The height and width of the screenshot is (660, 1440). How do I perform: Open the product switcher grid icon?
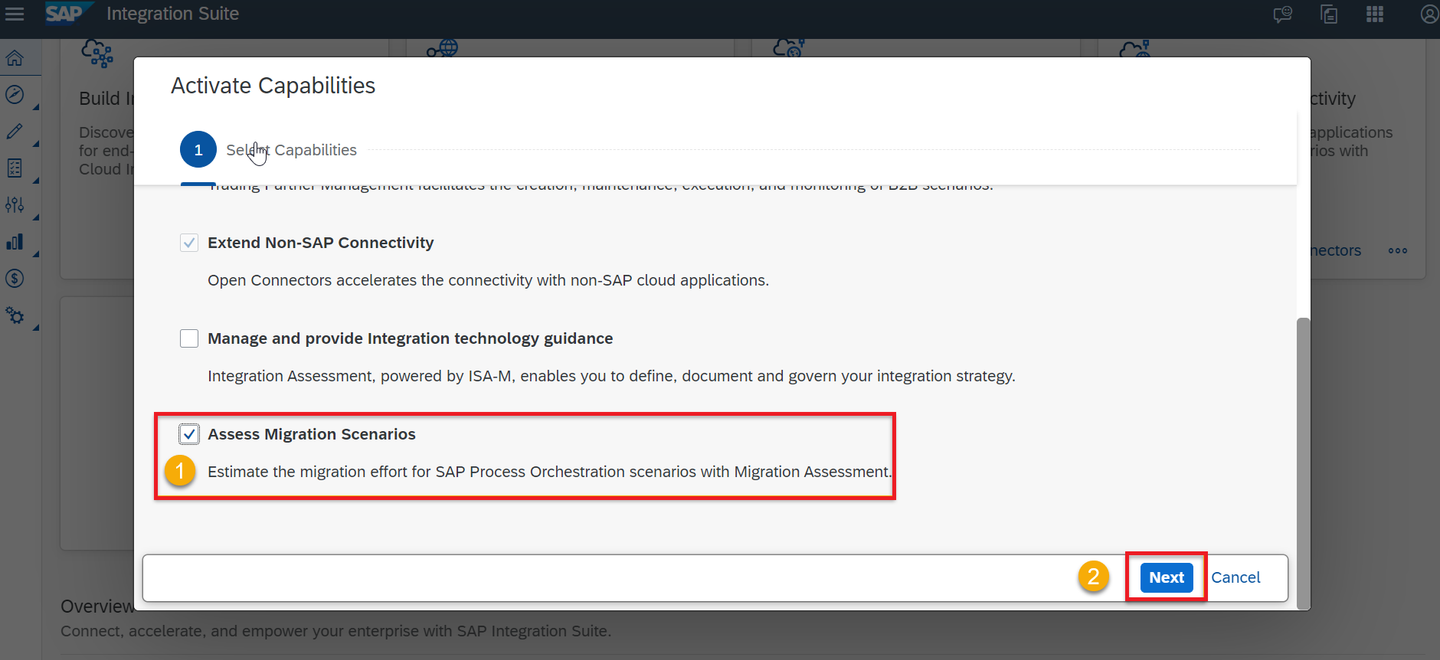pyautogui.click(x=1375, y=14)
